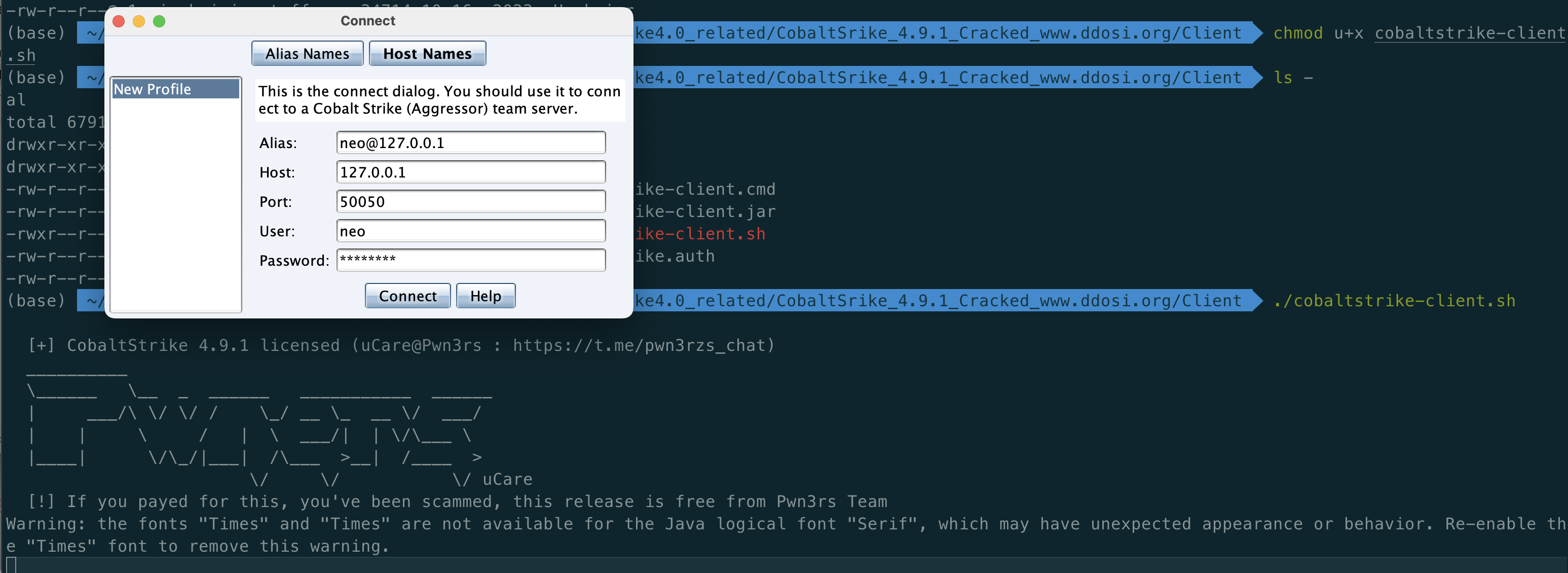Image resolution: width=1568 pixels, height=573 pixels.
Task: Focus the Alias input field
Action: 470,142
